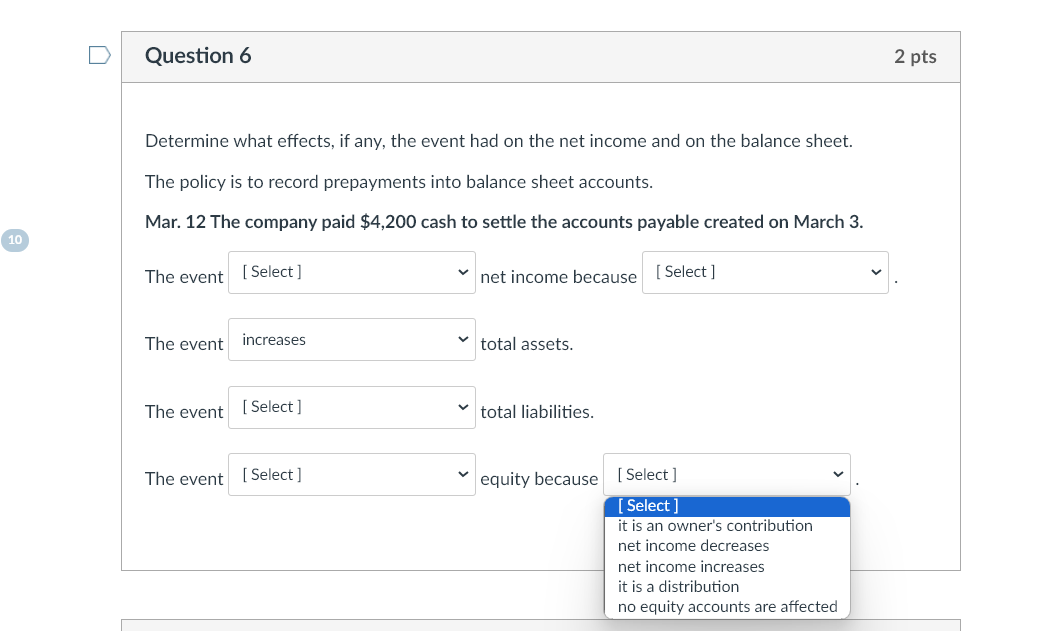The image size is (1061, 631).
Task: Click the chevron arrow on the 'increases' dropdown
Action: pos(463,339)
